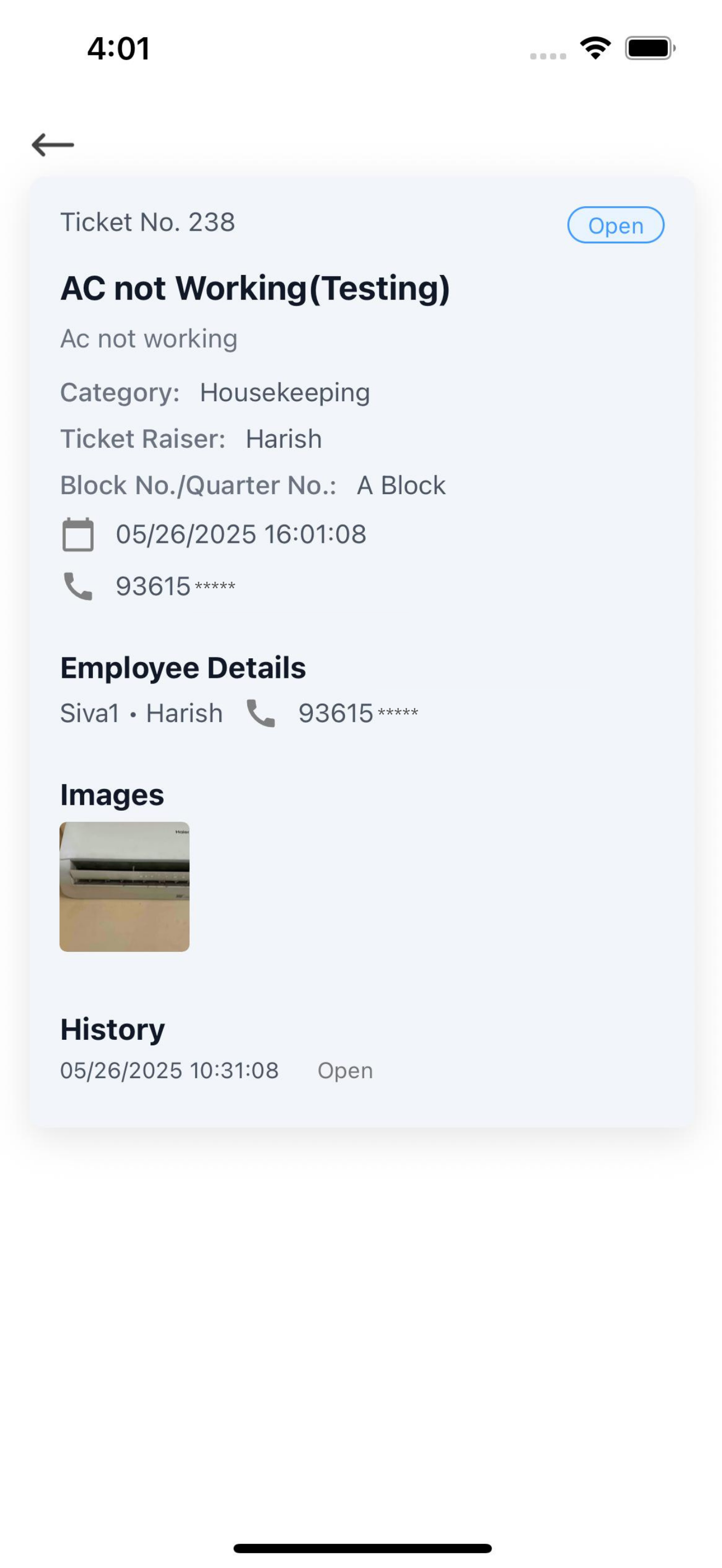Screen dimensions: 722x1568
Task: Tap the battery icon in status bar
Action: coord(650,48)
